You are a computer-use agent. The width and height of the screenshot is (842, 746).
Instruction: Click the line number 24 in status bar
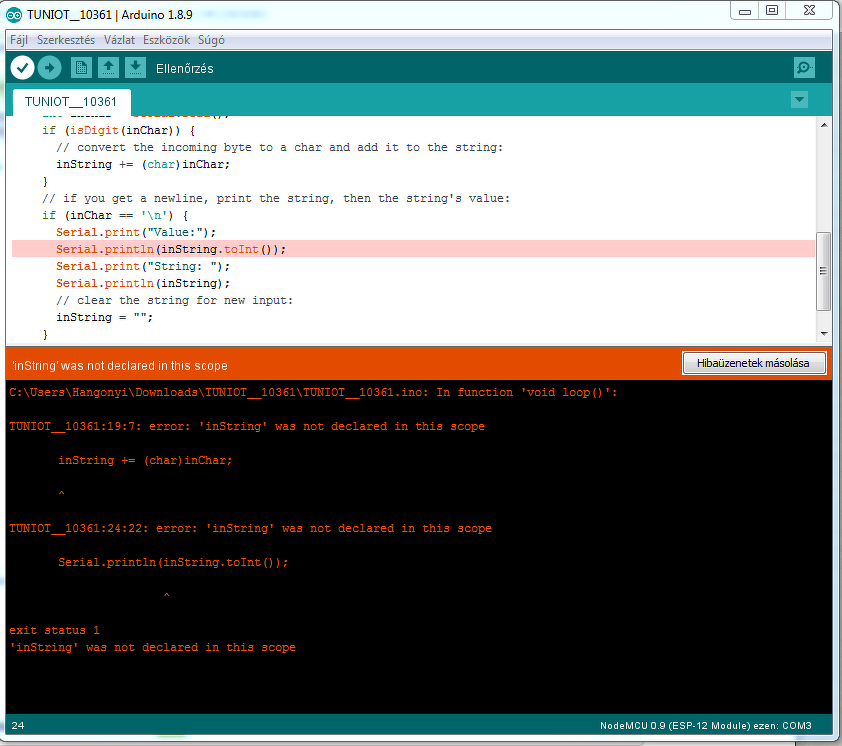point(18,726)
